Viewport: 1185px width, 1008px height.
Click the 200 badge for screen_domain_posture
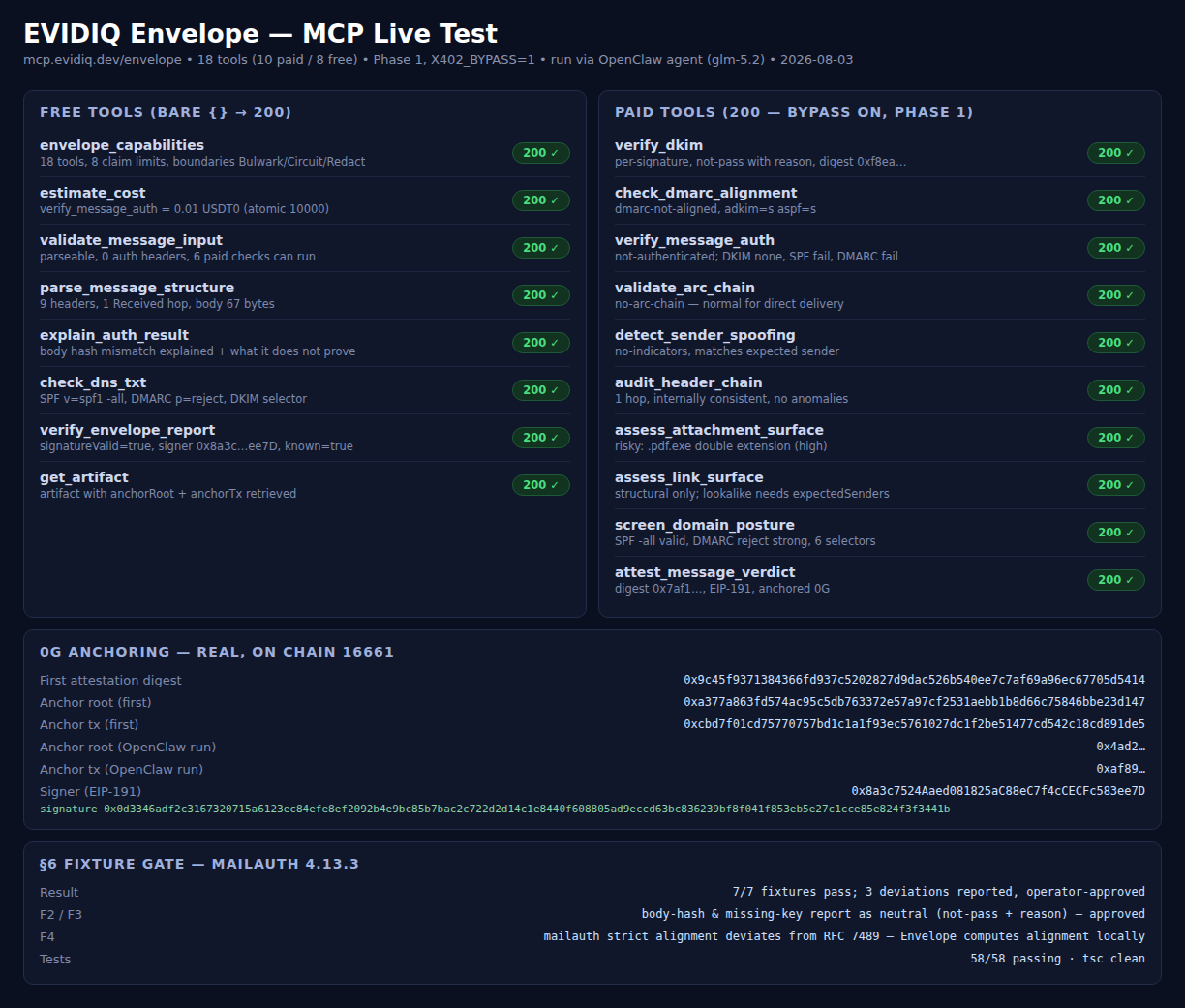[1115, 533]
